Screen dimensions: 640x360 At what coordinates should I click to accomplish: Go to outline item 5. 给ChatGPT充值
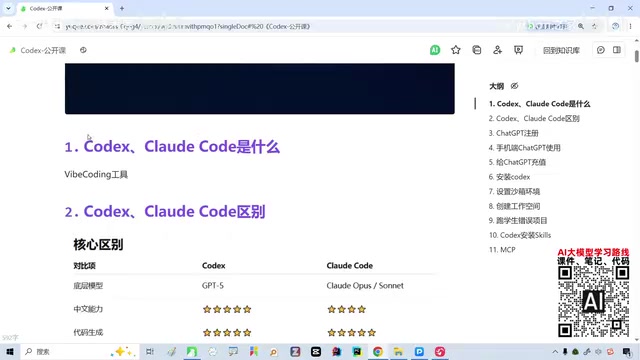517,162
